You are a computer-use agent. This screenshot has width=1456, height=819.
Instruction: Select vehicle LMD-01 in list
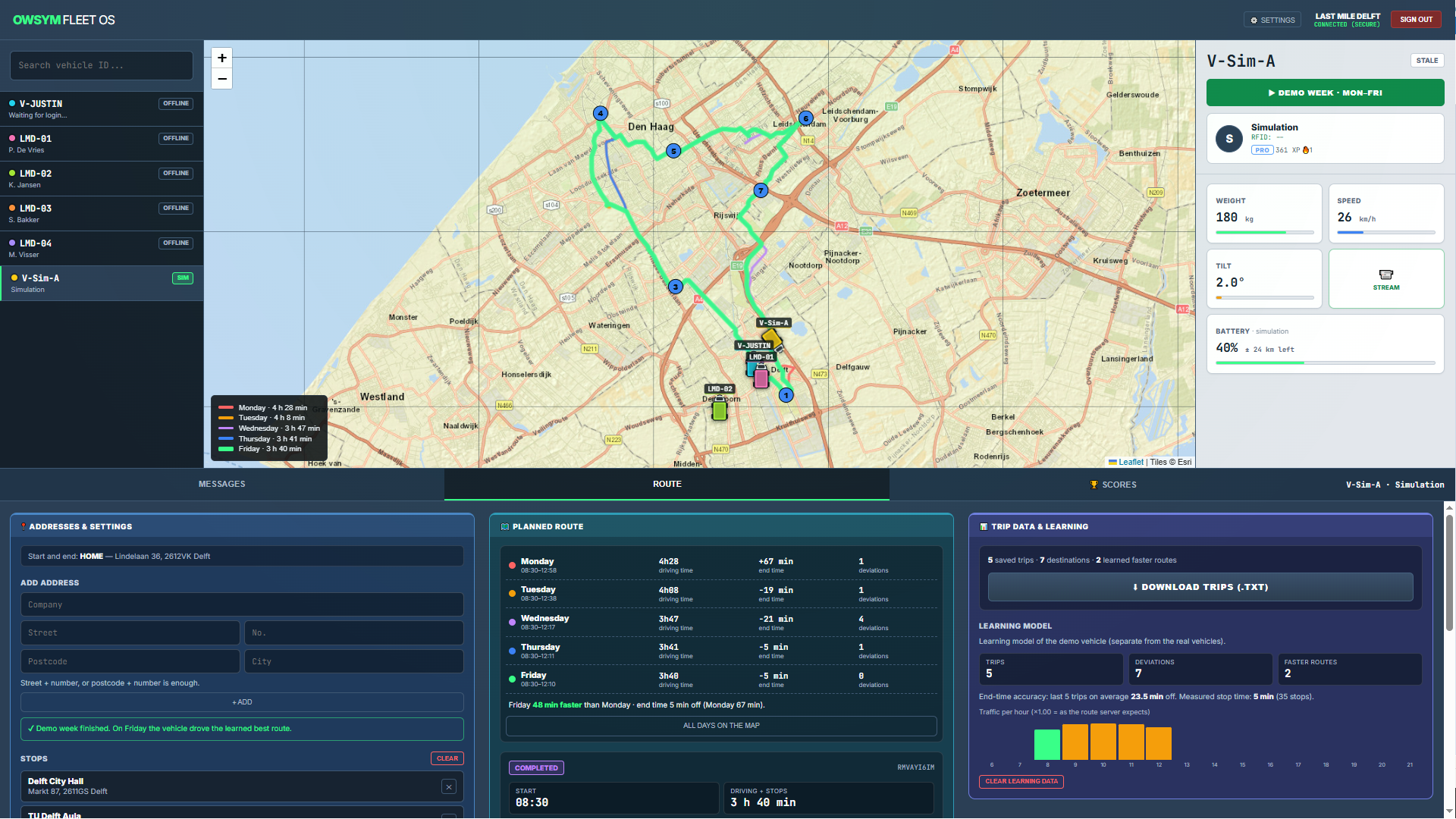coord(102,144)
